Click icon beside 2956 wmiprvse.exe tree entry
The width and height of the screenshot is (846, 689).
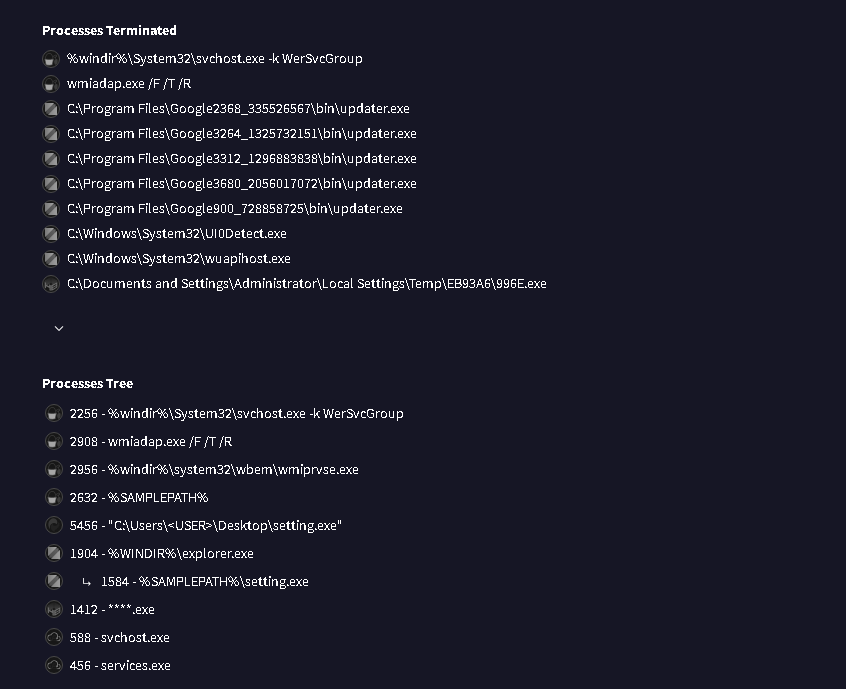(x=53, y=469)
